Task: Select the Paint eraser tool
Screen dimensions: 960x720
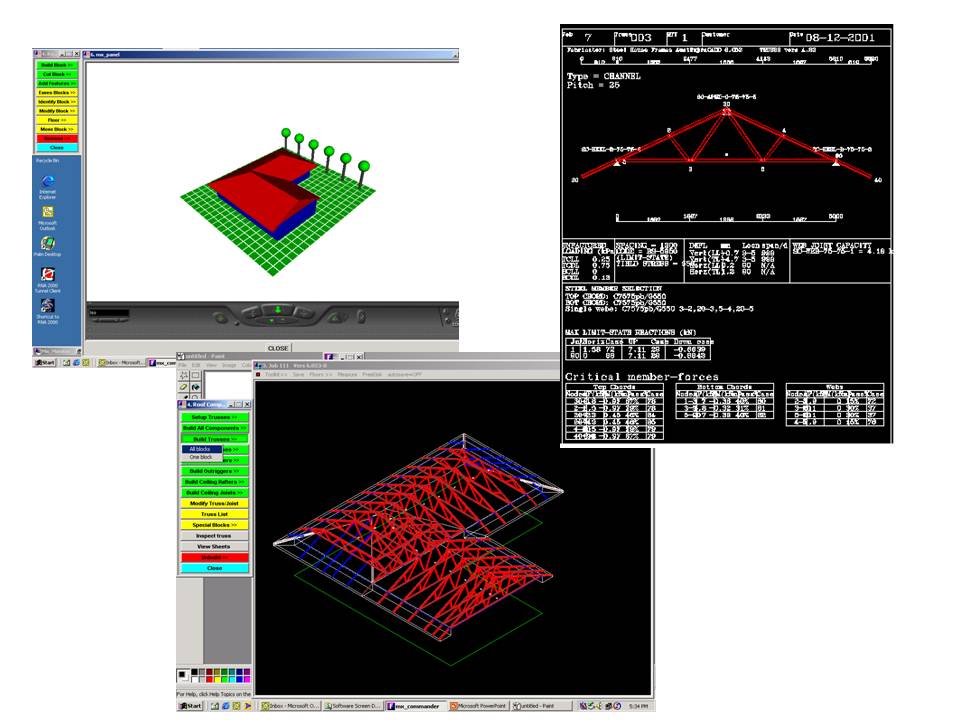Action: (184, 387)
